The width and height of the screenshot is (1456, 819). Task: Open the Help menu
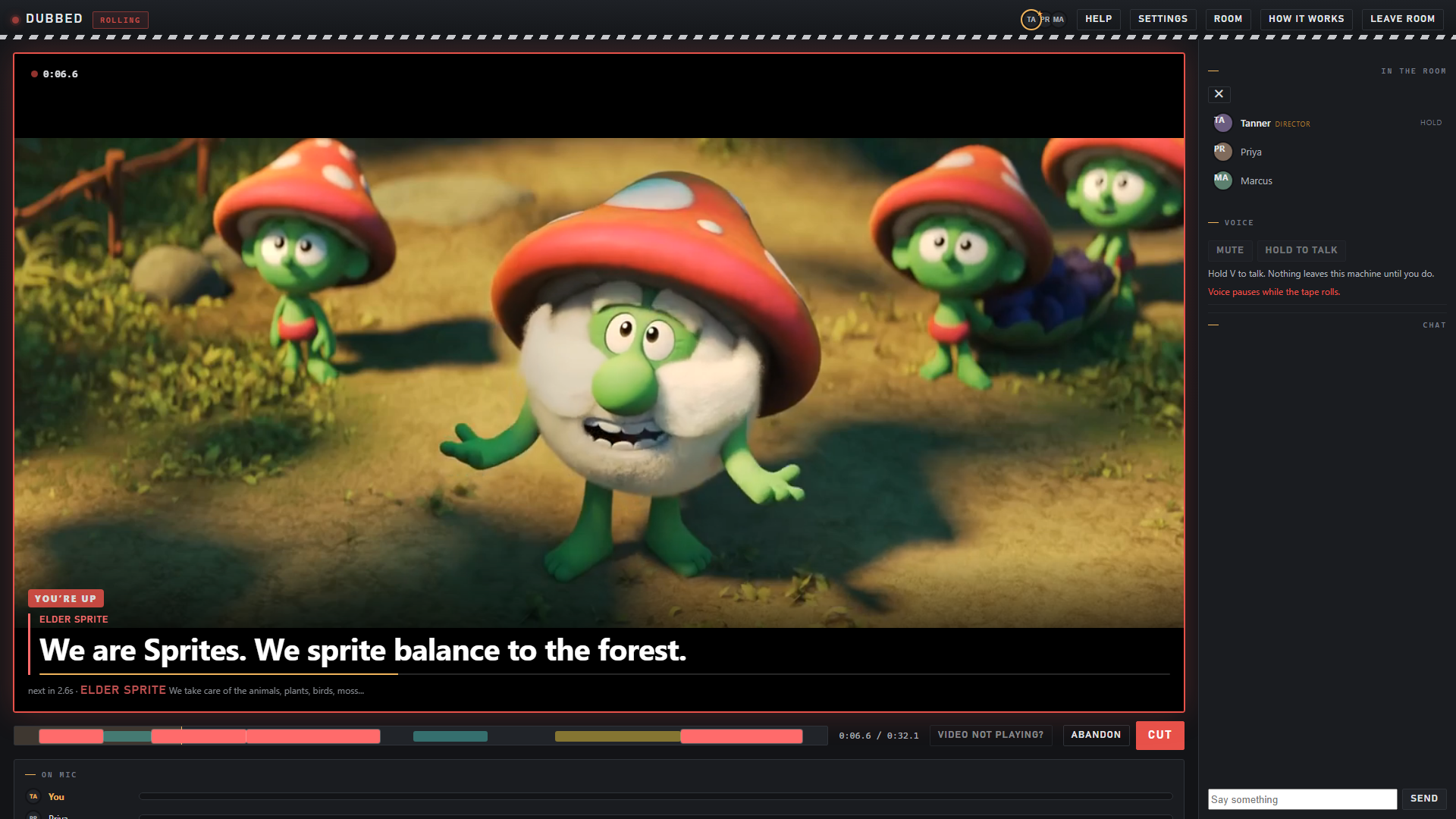pyautogui.click(x=1098, y=19)
